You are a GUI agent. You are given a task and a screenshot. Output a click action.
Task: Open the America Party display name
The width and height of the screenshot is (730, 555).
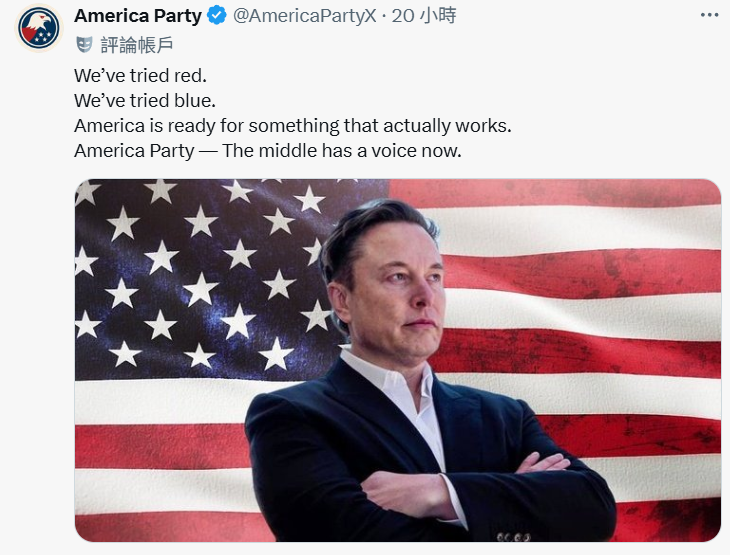pos(138,16)
